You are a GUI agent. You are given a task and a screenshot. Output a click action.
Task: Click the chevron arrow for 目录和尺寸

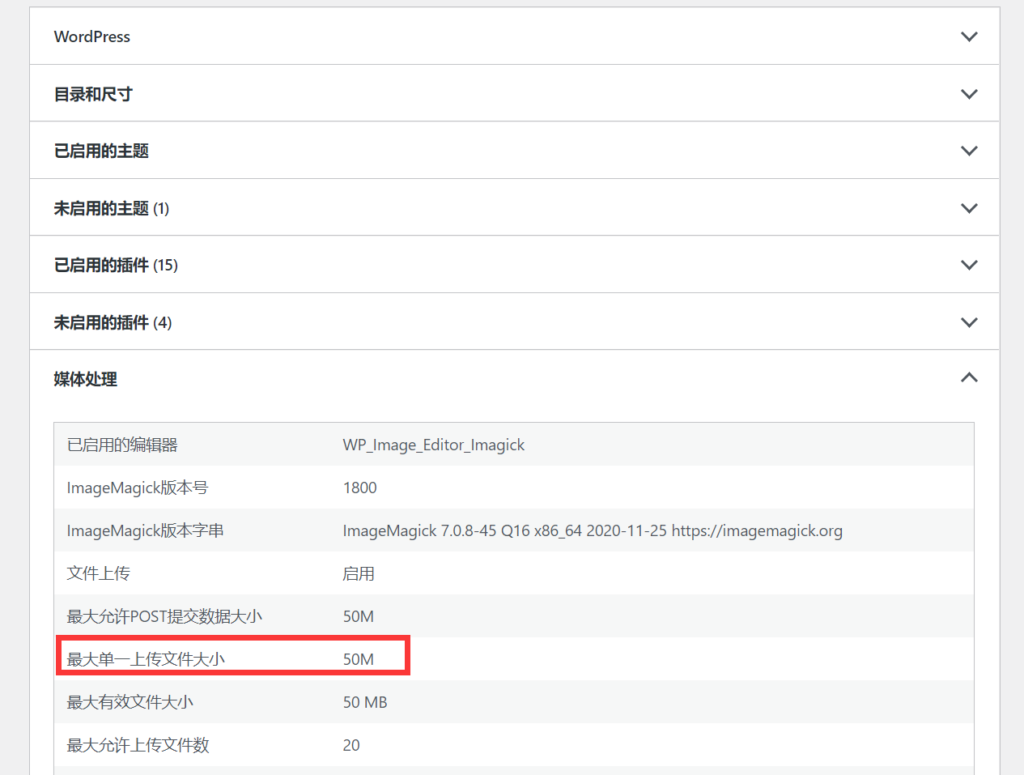click(968, 94)
